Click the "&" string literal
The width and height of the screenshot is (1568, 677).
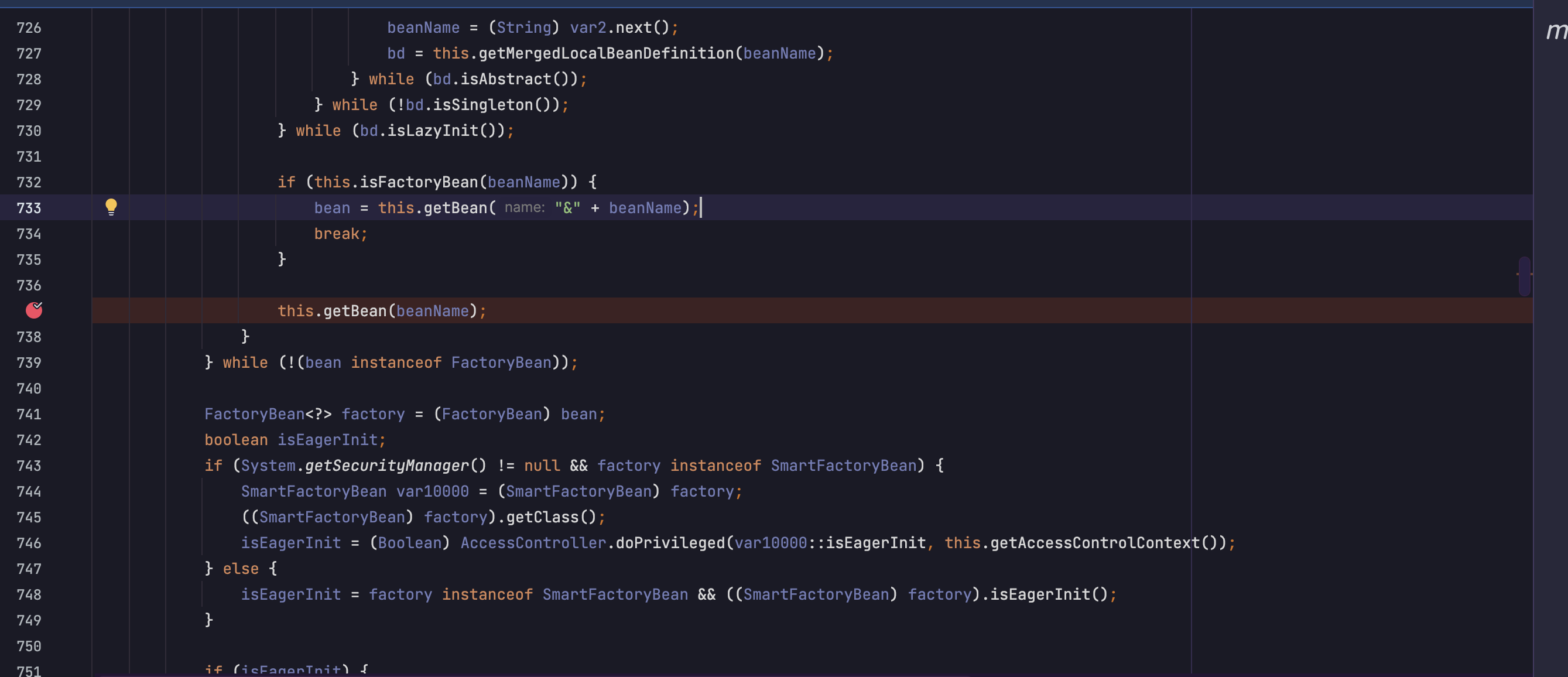click(x=567, y=208)
